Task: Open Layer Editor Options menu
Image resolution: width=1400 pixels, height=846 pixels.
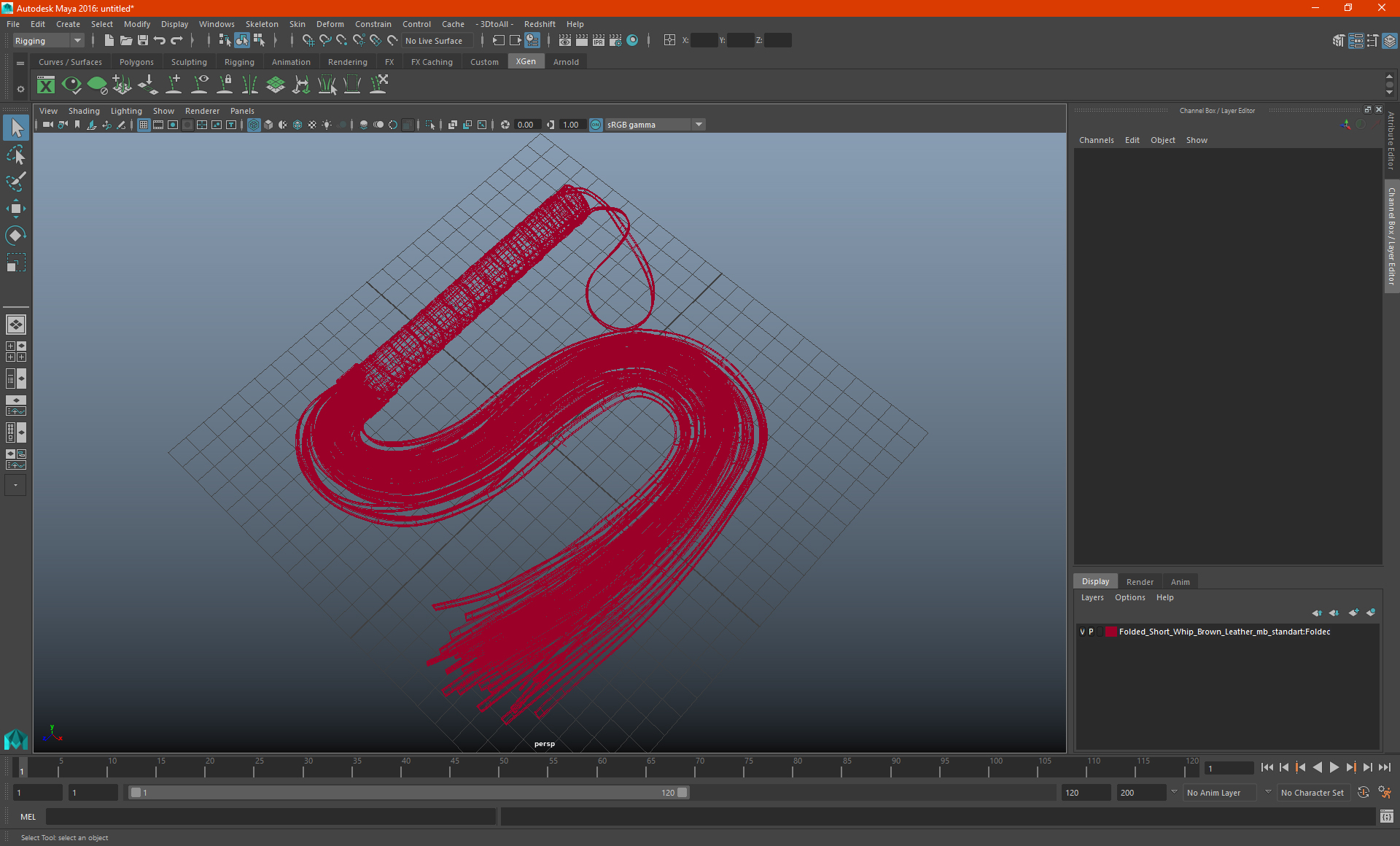Action: [1129, 597]
